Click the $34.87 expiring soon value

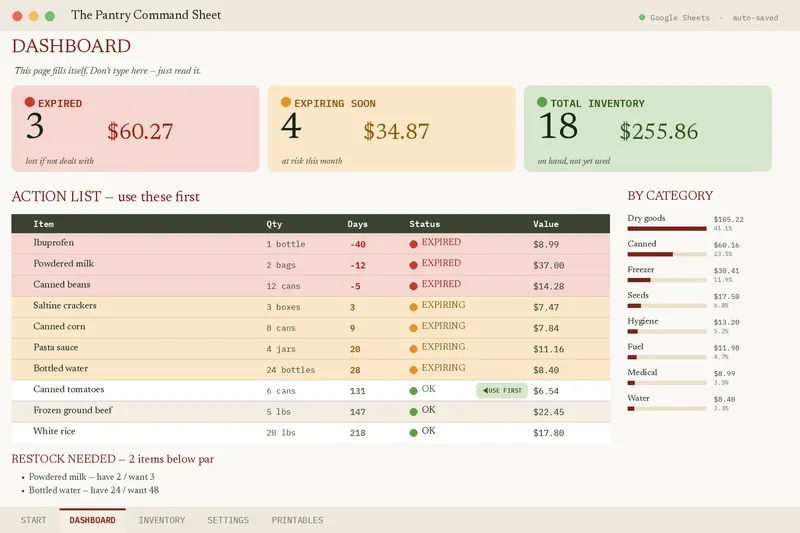[396, 132]
